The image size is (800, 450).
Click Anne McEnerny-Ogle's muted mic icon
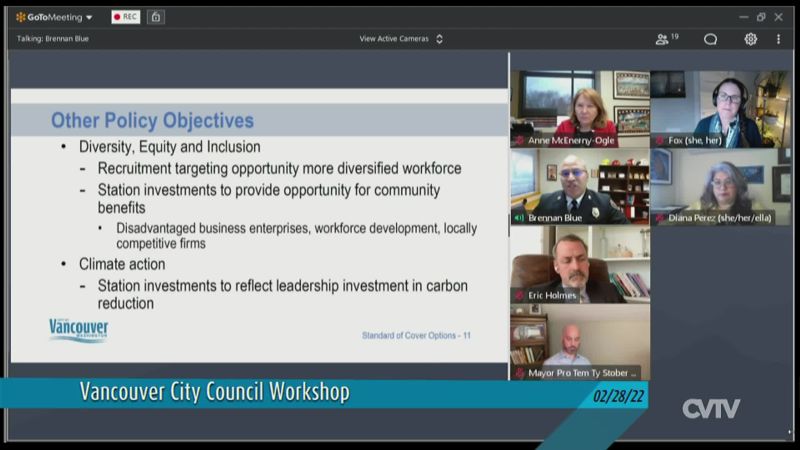(520, 141)
